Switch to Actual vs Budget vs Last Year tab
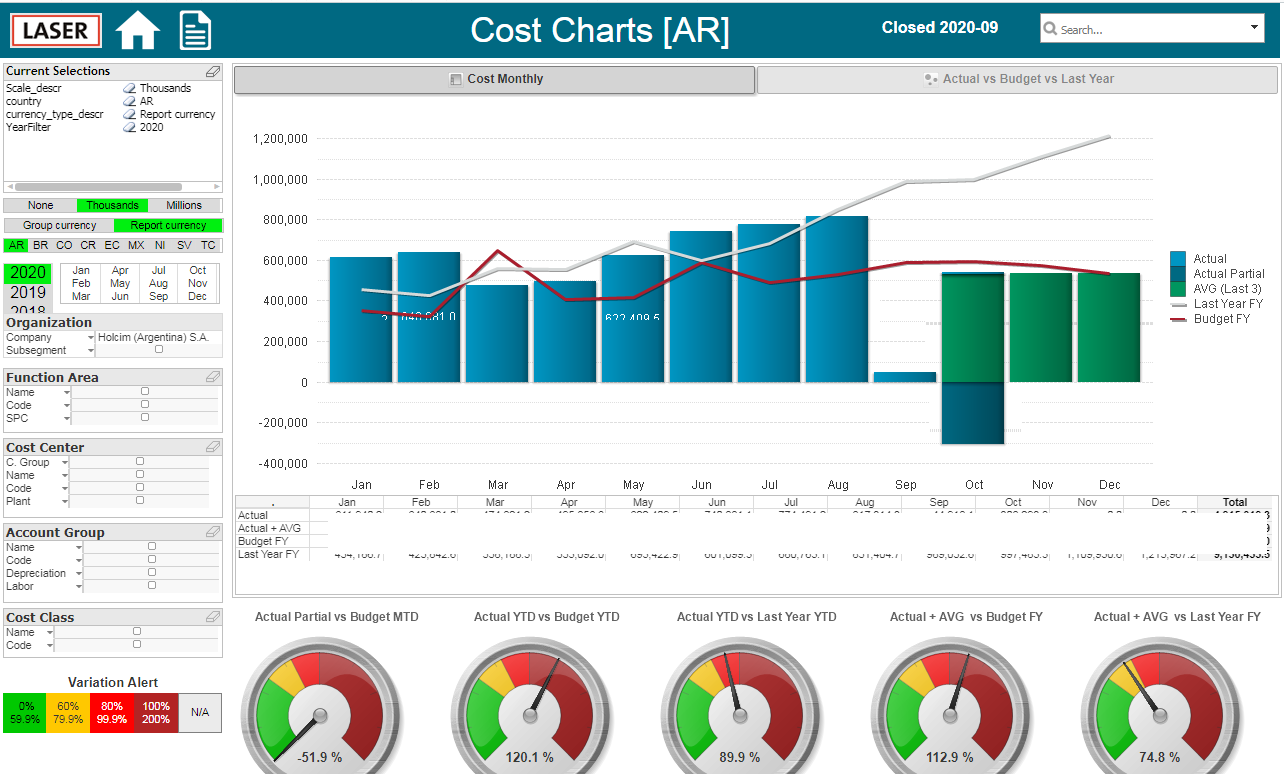The image size is (1284, 774). point(1018,79)
